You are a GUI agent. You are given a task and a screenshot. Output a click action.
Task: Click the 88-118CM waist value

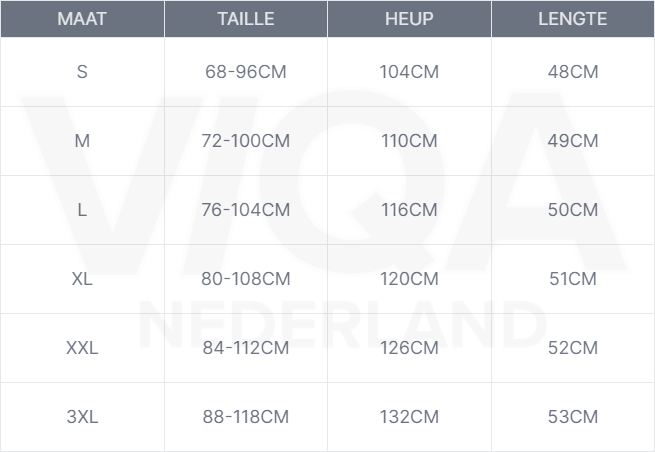pos(245,417)
